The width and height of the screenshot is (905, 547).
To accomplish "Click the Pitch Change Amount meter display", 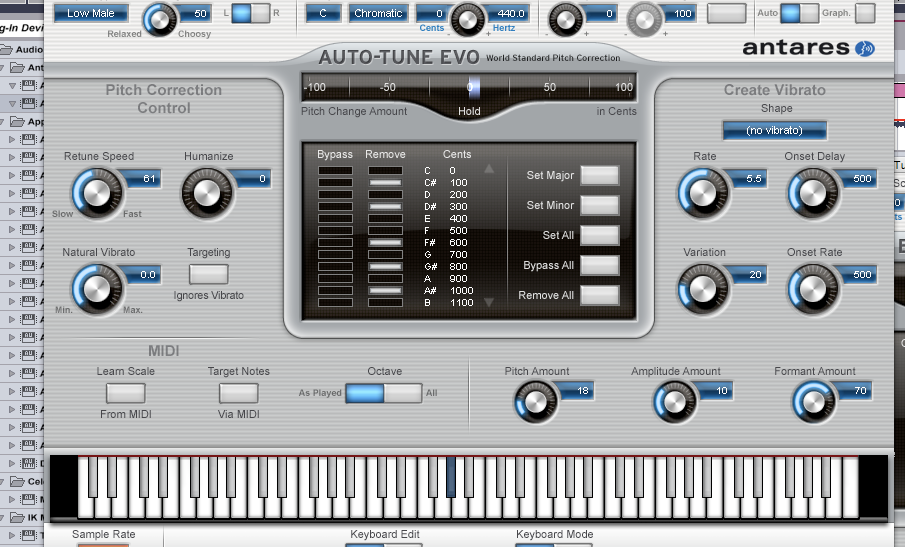I will tap(469, 87).
